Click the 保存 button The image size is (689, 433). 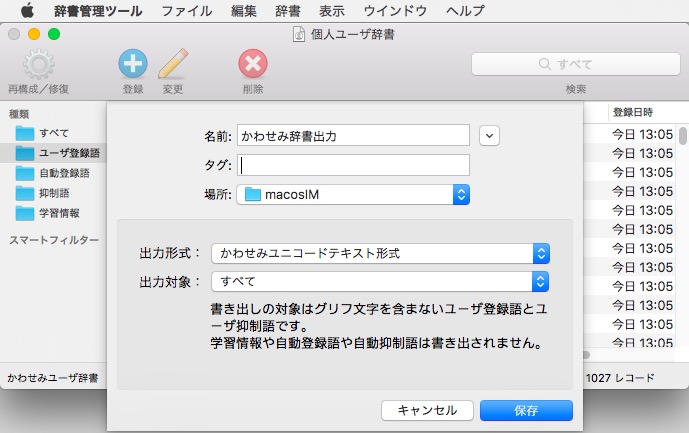pos(526,410)
